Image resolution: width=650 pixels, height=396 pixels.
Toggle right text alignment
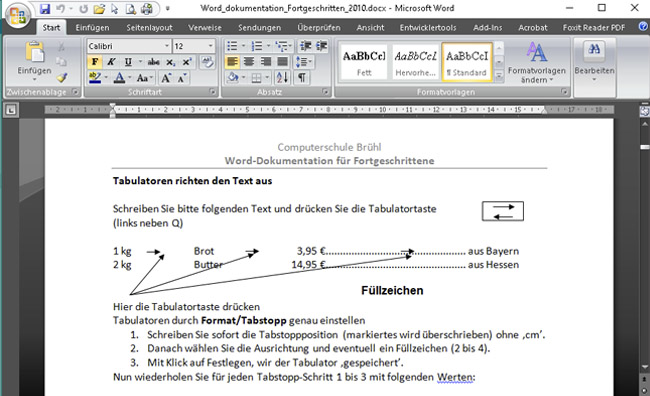tap(266, 62)
